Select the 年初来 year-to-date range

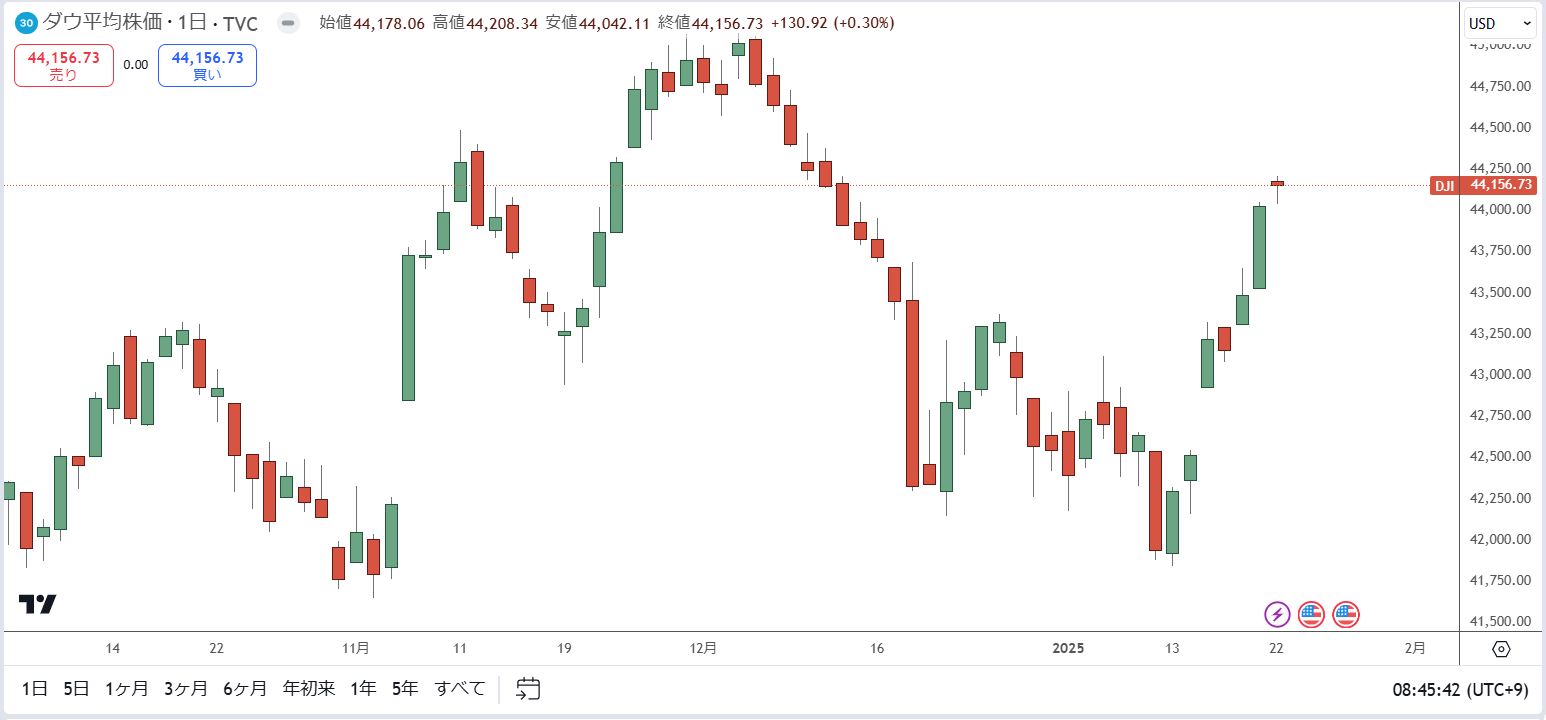tap(309, 688)
